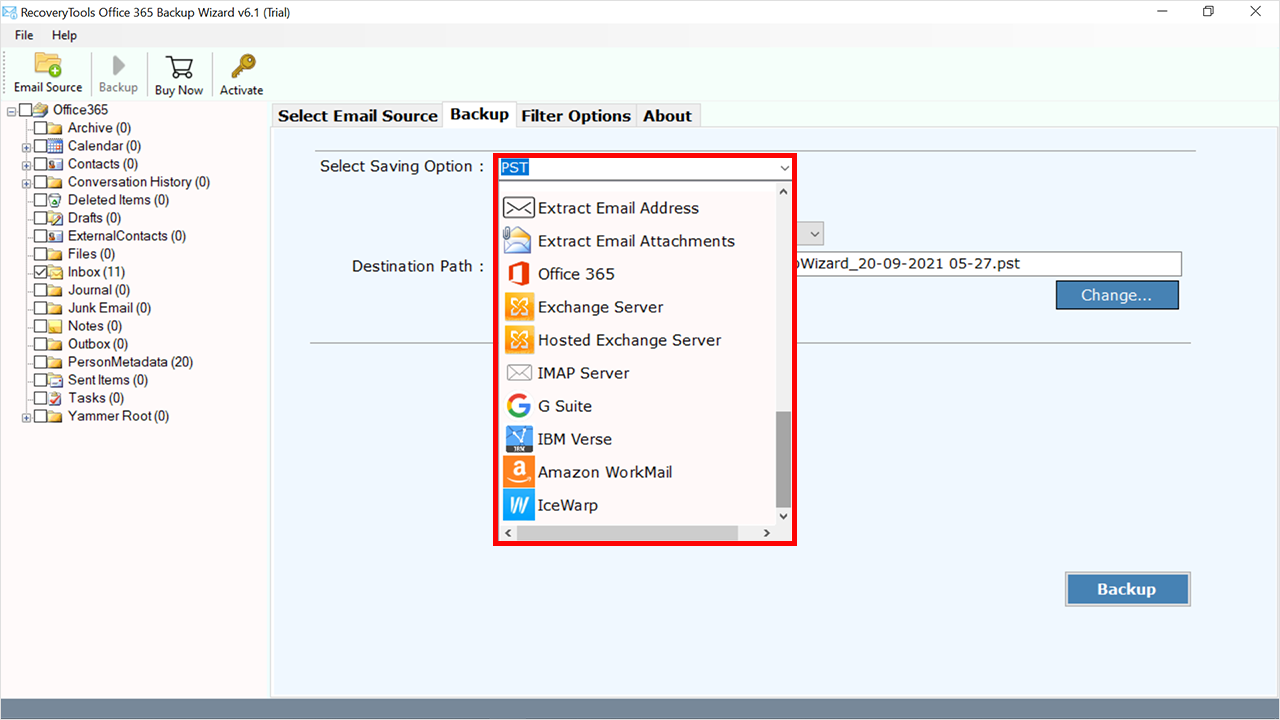Click the Deleted Items folder icon

57,200
